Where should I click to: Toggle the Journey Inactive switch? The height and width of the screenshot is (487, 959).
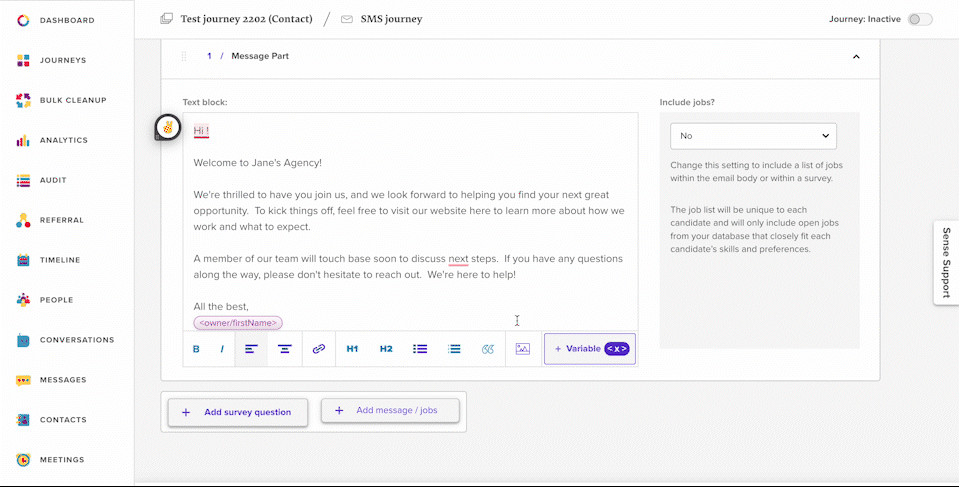(920, 20)
